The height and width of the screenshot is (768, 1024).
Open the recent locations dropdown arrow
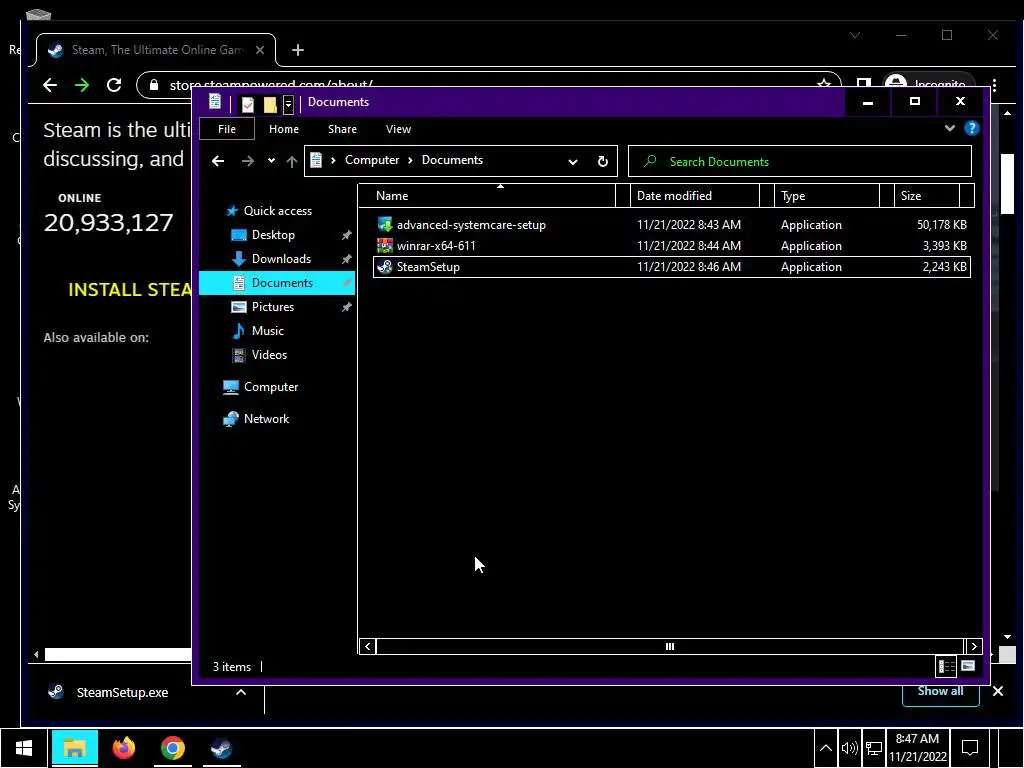click(x=271, y=161)
